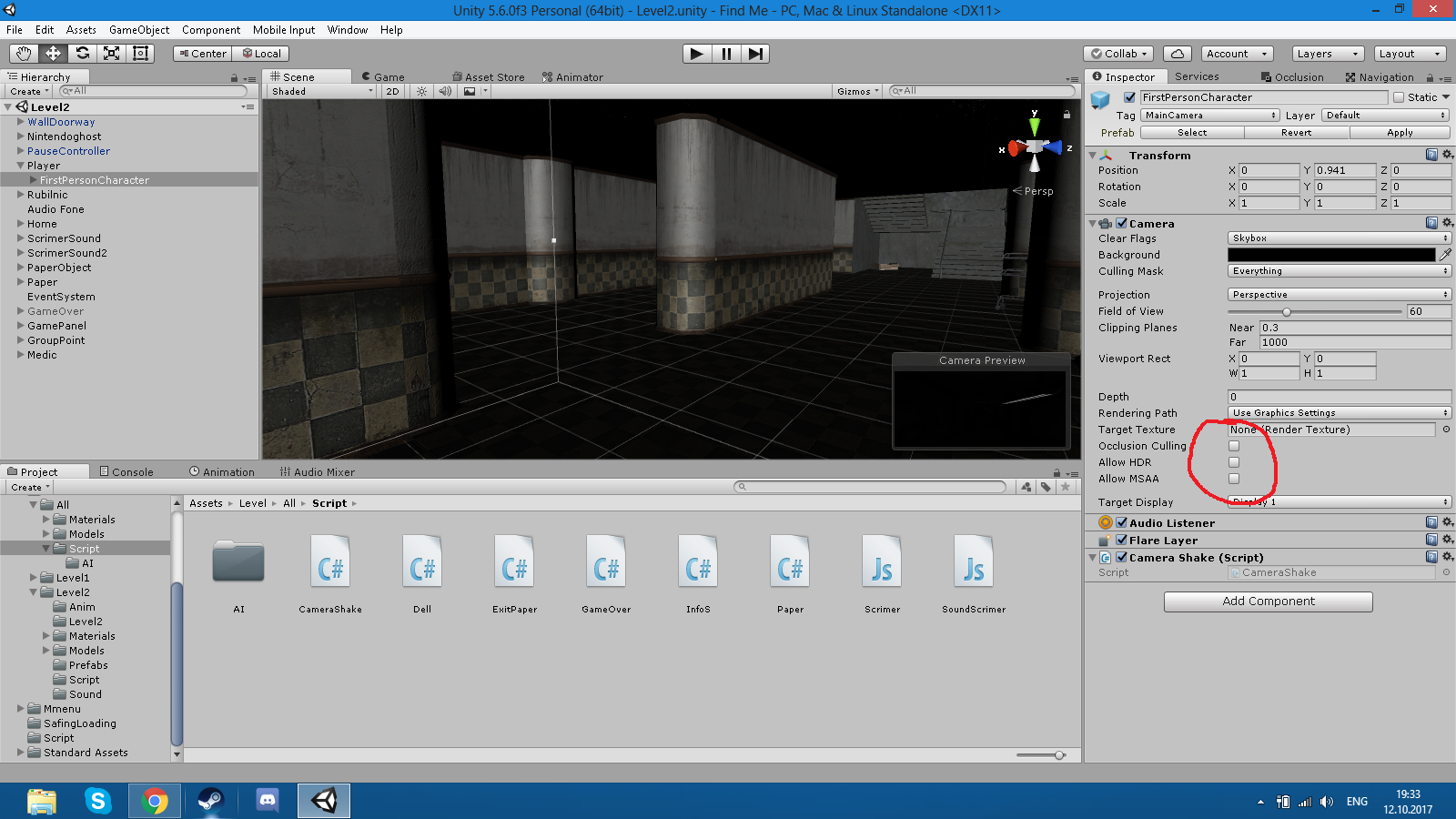Disable the Audio Listener component
Viewport: 1456px width, 819px height.
tap(1122, 522)
